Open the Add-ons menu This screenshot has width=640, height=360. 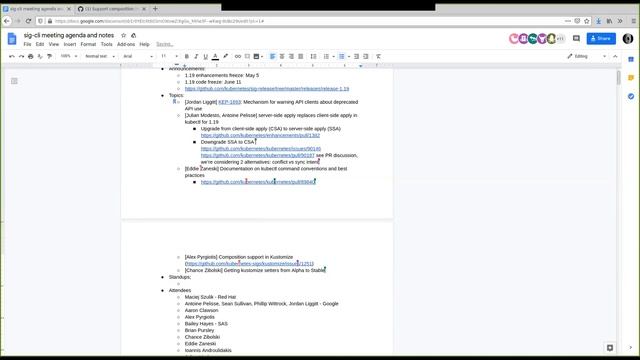[126, 44]
